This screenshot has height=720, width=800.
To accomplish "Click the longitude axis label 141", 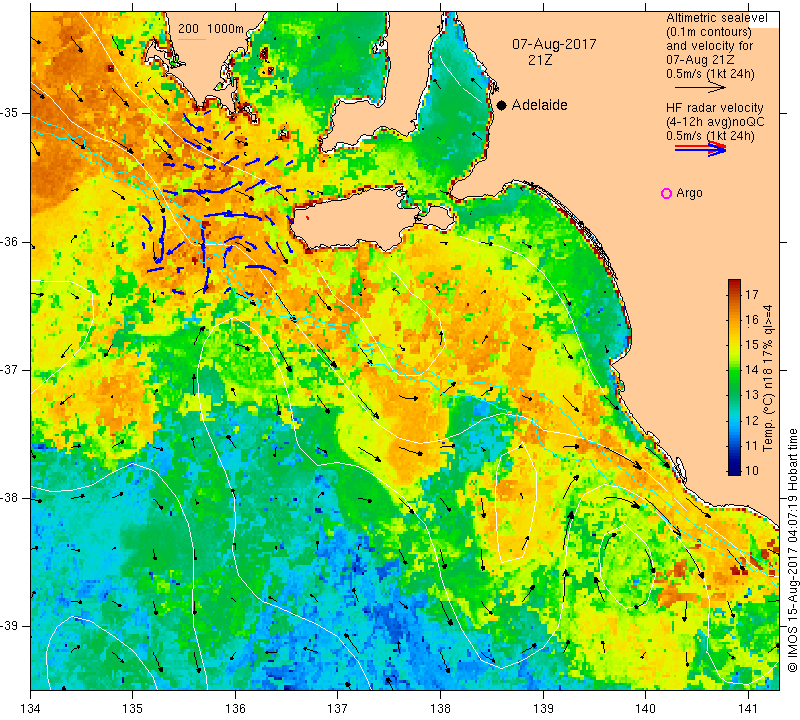I will tap(748, 708).
